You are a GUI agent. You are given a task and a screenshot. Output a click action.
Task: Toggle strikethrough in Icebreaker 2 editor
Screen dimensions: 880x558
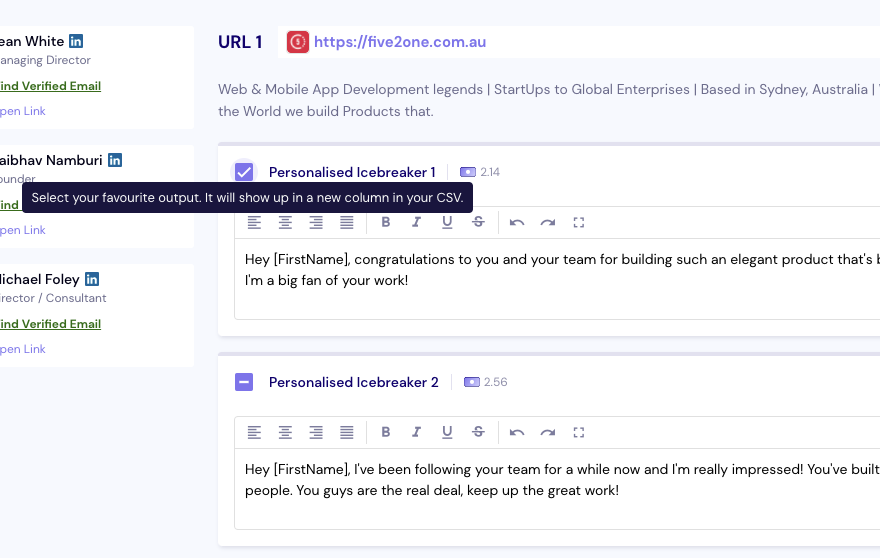(x=478, y=432)
